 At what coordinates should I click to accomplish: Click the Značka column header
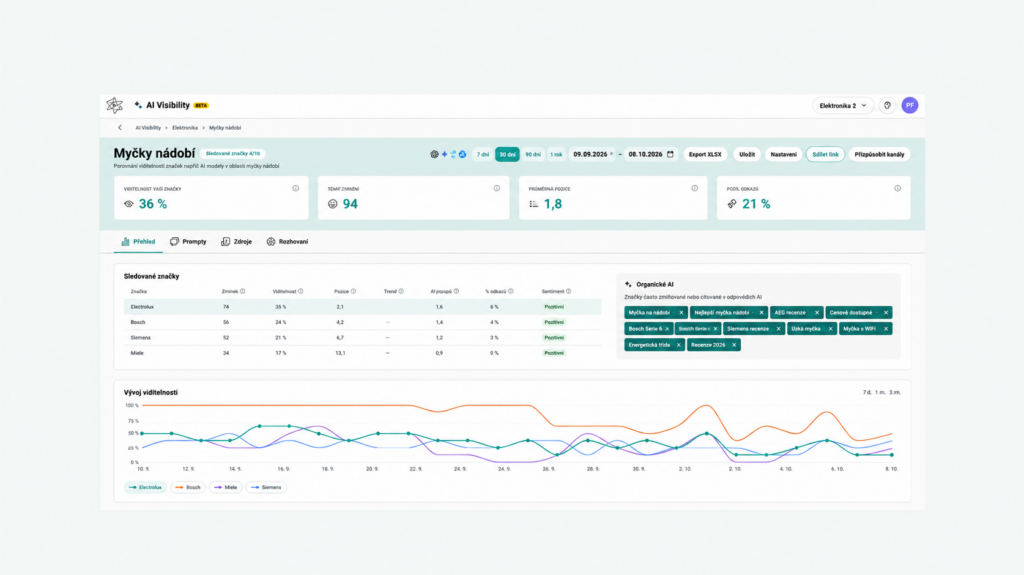pyautogui.click(x=138, y=291)
